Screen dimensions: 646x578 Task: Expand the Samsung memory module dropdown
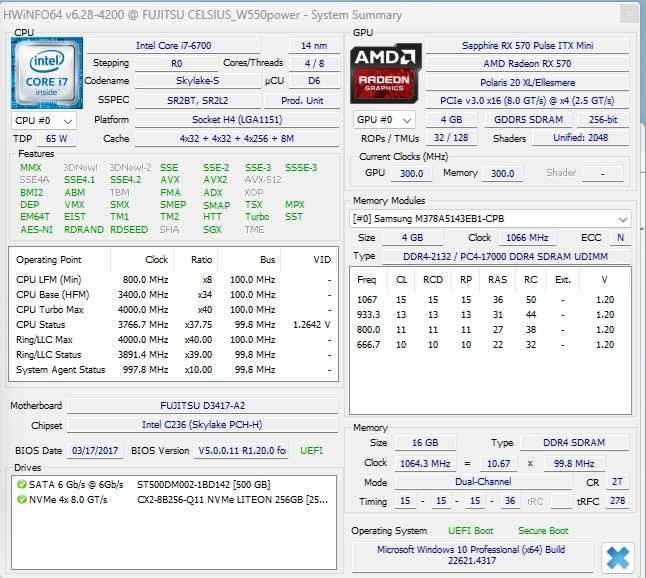click(490, 219)
